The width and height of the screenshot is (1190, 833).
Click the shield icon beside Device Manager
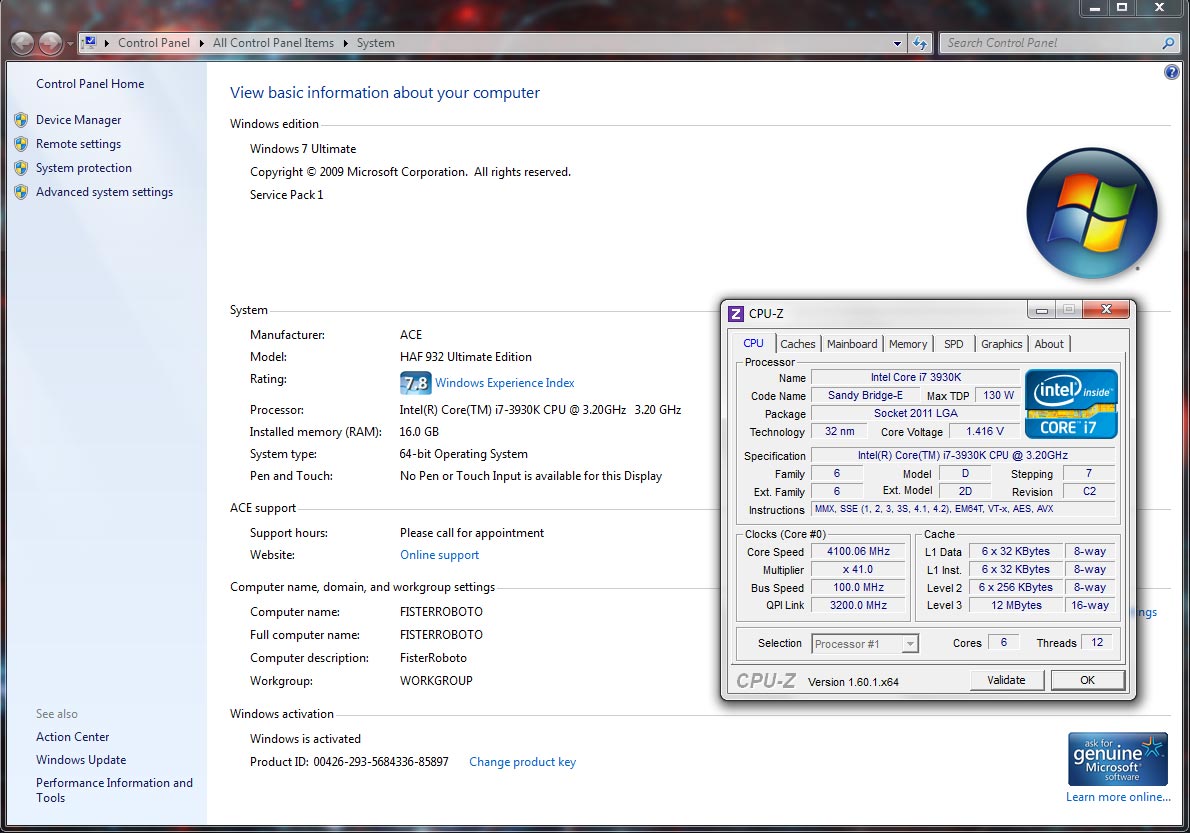tap(21, 120)
